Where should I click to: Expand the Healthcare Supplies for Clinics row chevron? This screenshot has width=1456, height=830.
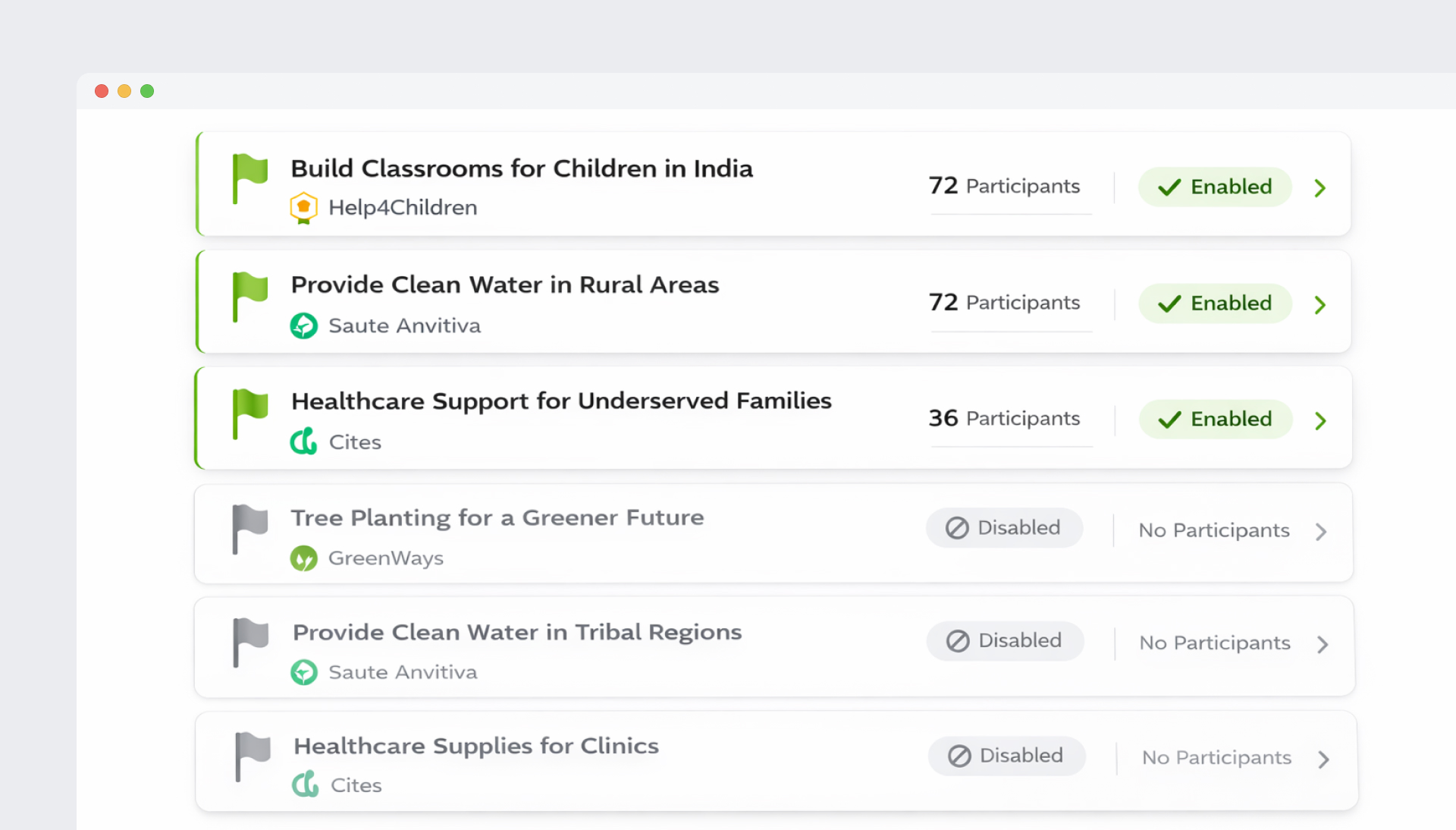1323,759
